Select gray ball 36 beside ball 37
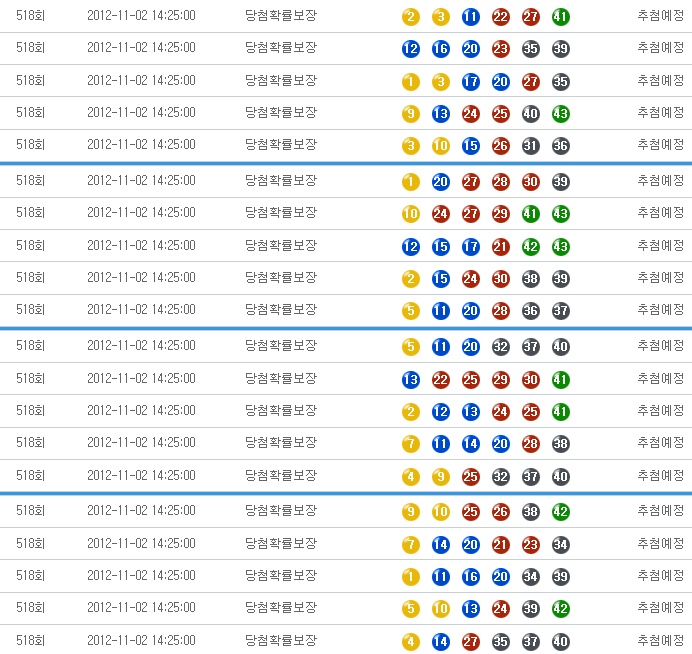Screen dimensions: 692x654 click(530, 311)
